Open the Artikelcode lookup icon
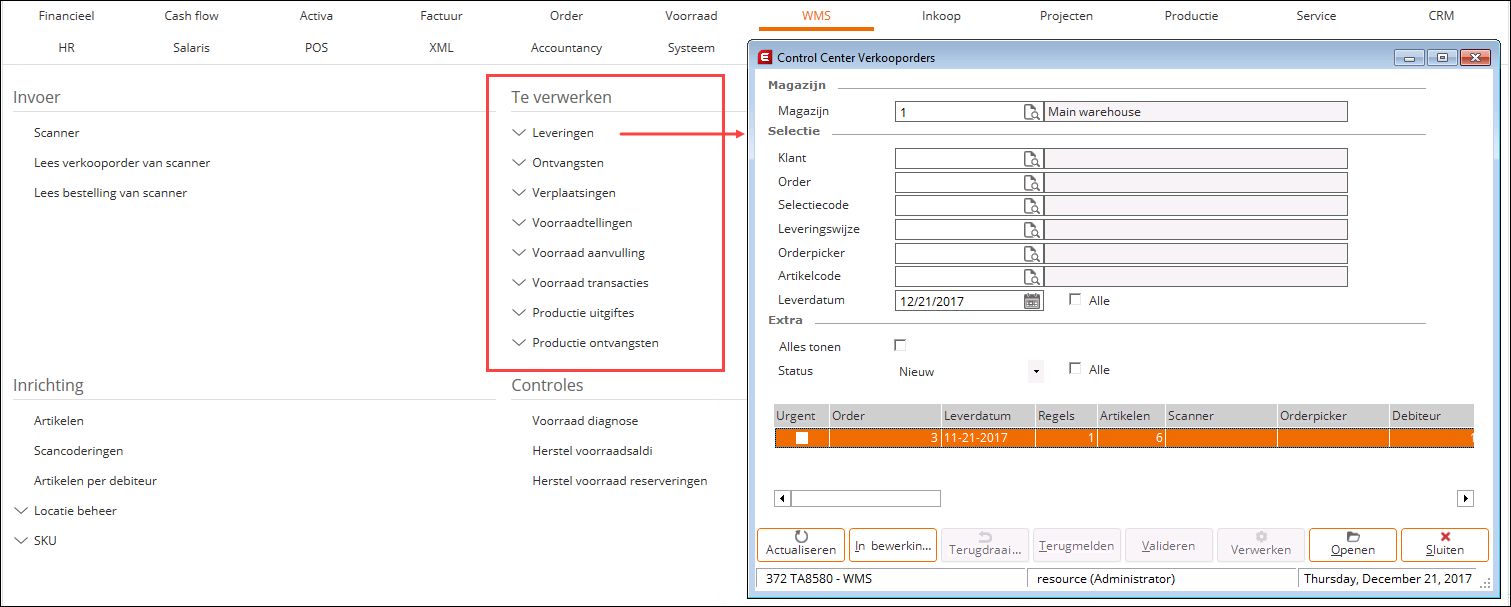This screenshot has height=607, width=1511. point(1031,277)
